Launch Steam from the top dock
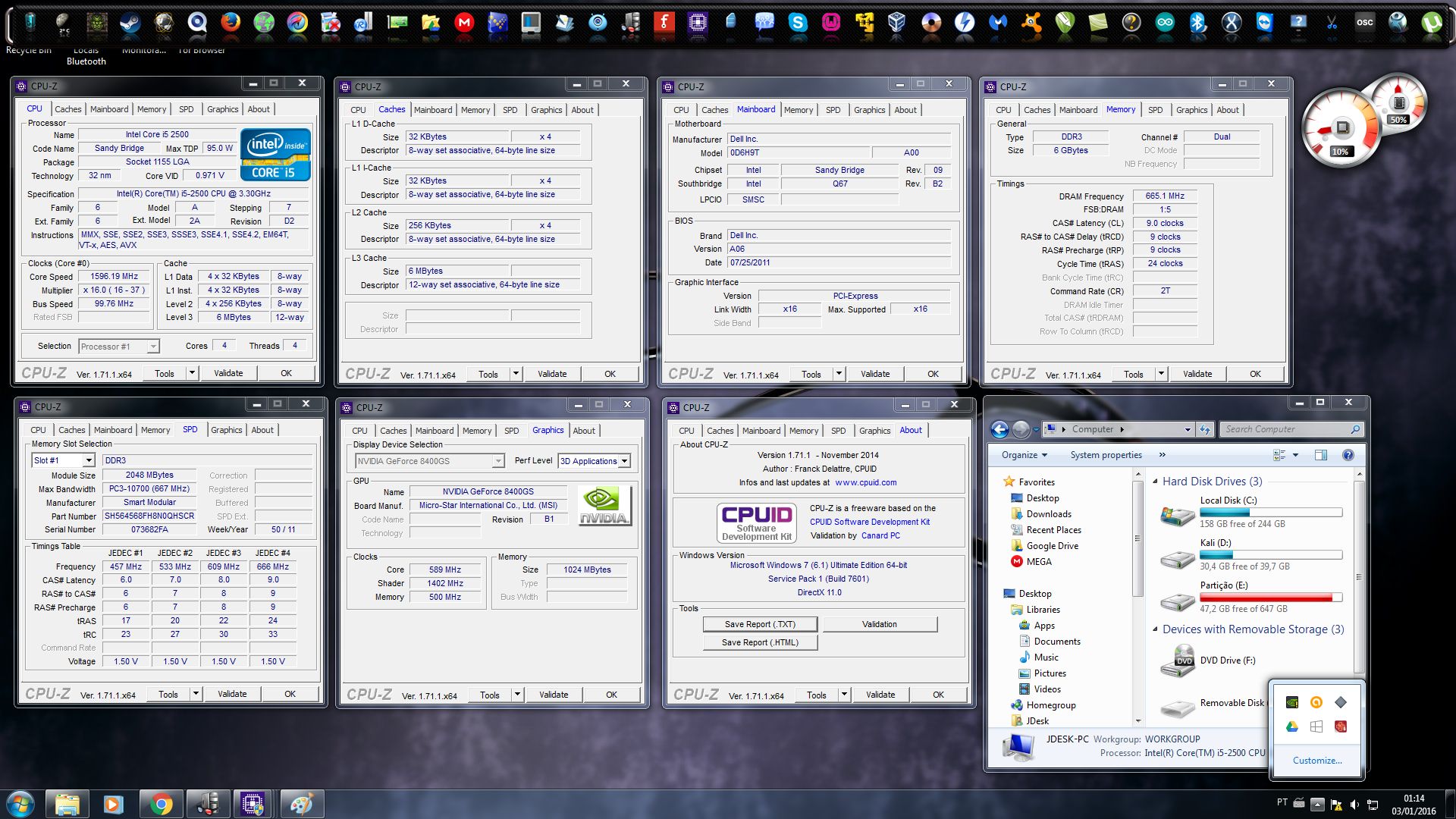Image resolution: width=1456 pixels, height=819 pixels. [x=130, y=23]
